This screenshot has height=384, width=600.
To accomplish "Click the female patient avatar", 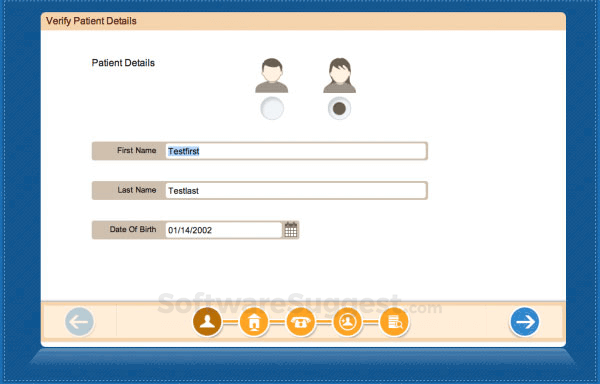I will [339, 75].
